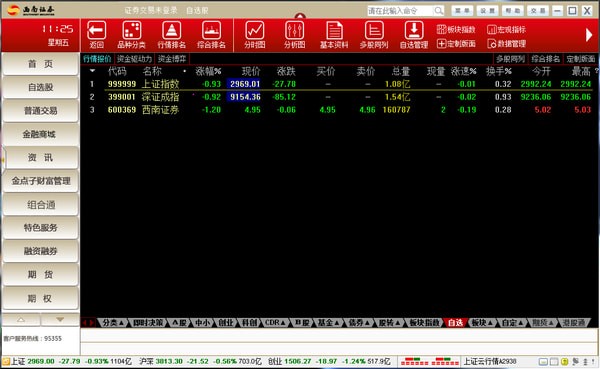Expand the 基金▲ bottom tab menu
The height and width of the screenshot is (369, 600).
click(328, 323)
